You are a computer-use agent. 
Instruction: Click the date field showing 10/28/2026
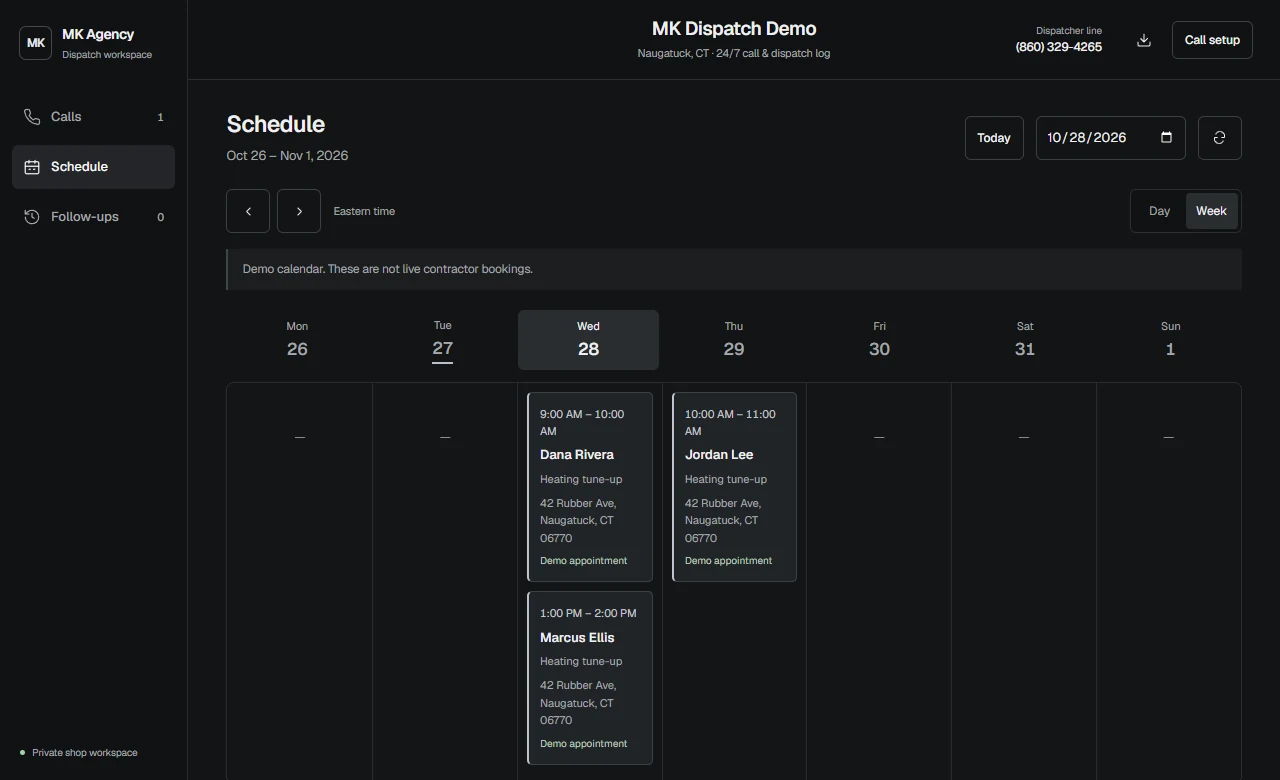[x=1110, y=138]
